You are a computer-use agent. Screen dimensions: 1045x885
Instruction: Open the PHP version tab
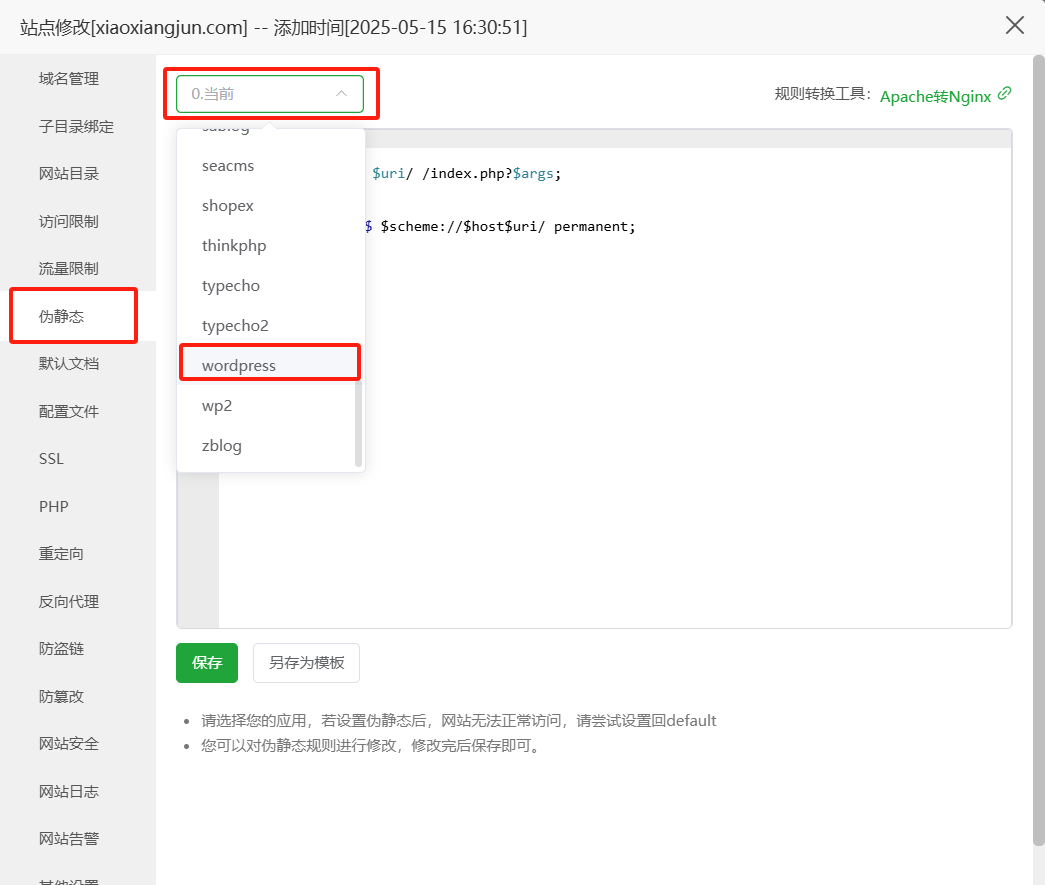tap(54, 507)
